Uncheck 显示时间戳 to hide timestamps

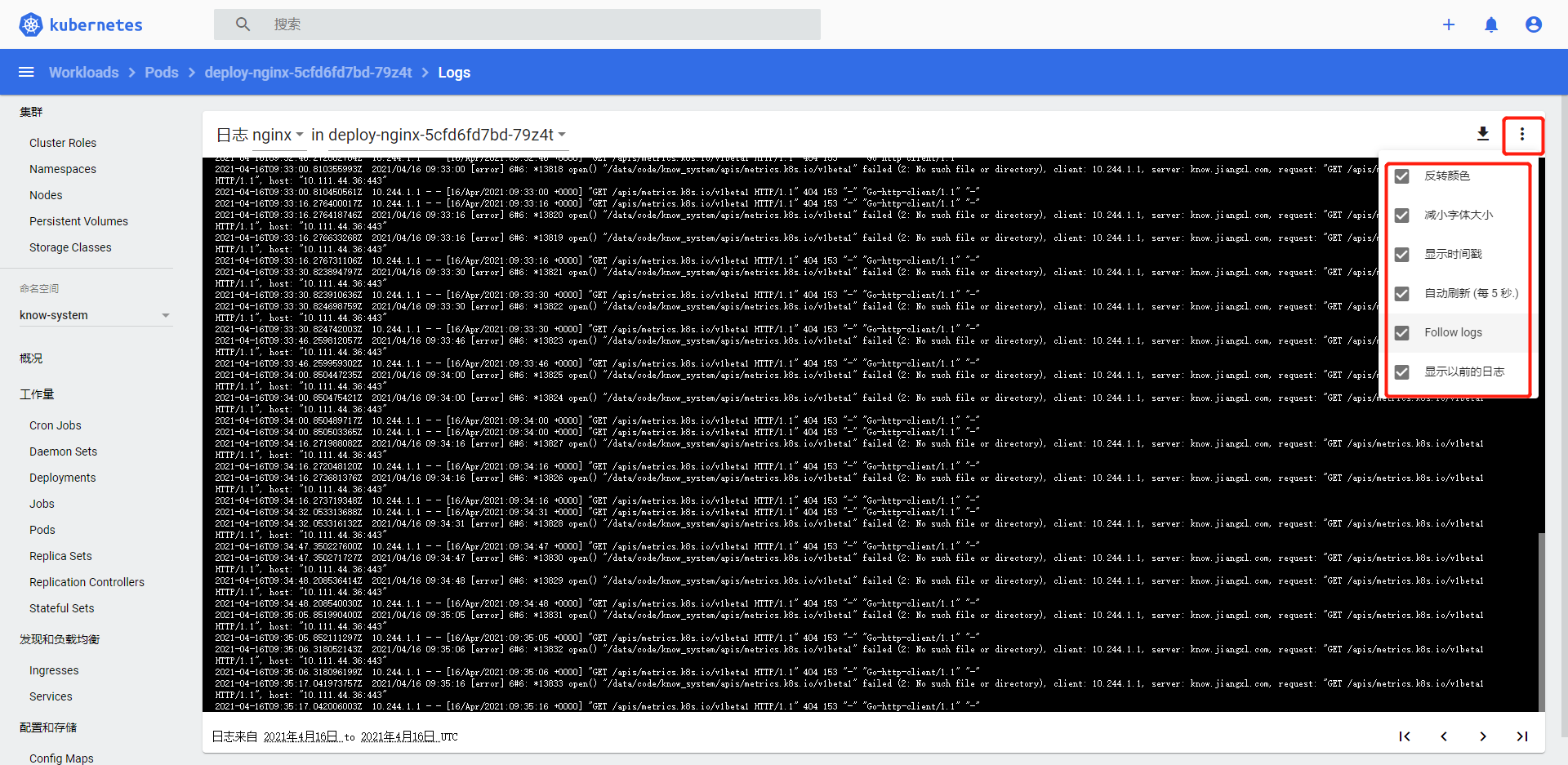pos(1402,254)
